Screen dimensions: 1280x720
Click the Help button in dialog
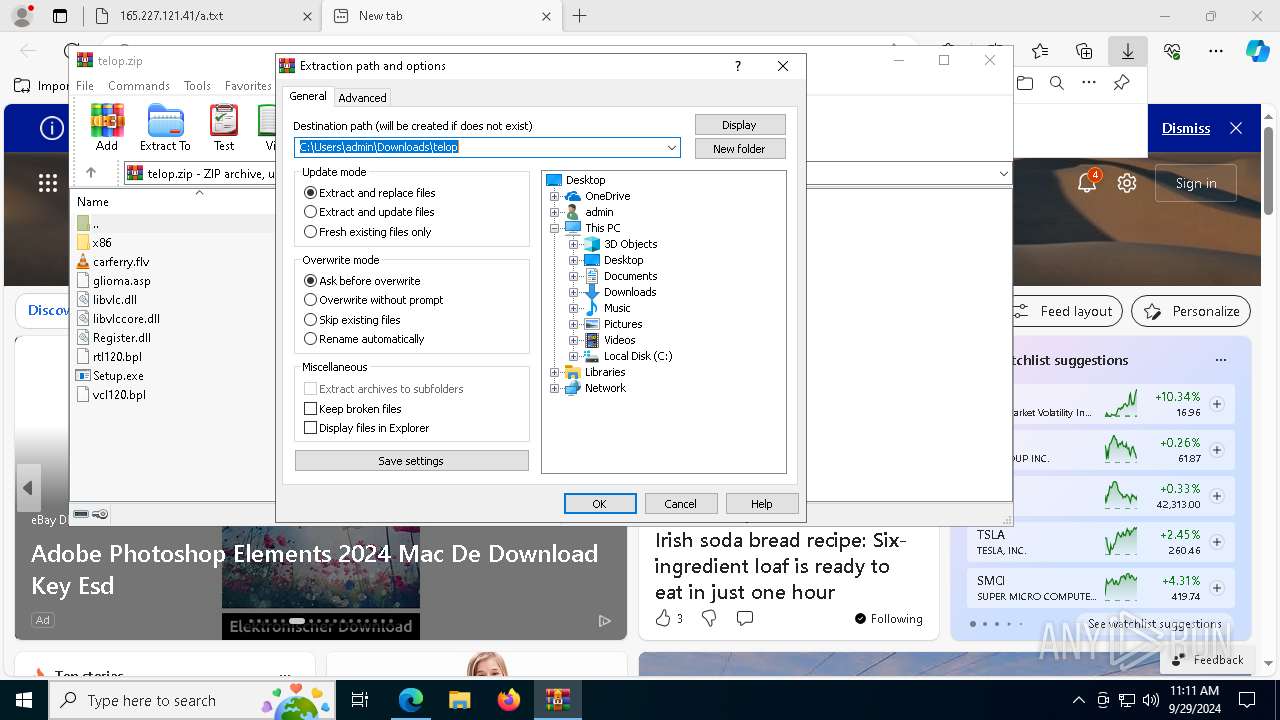click(x=762, y=504)
